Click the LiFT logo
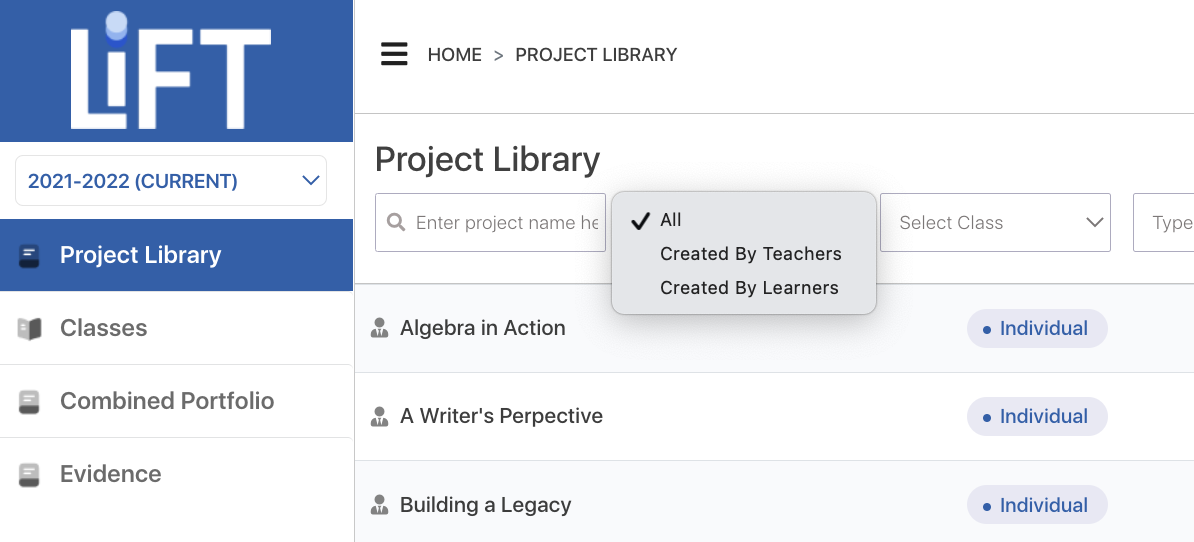1194x542 pixels. (x=171, y=70)
